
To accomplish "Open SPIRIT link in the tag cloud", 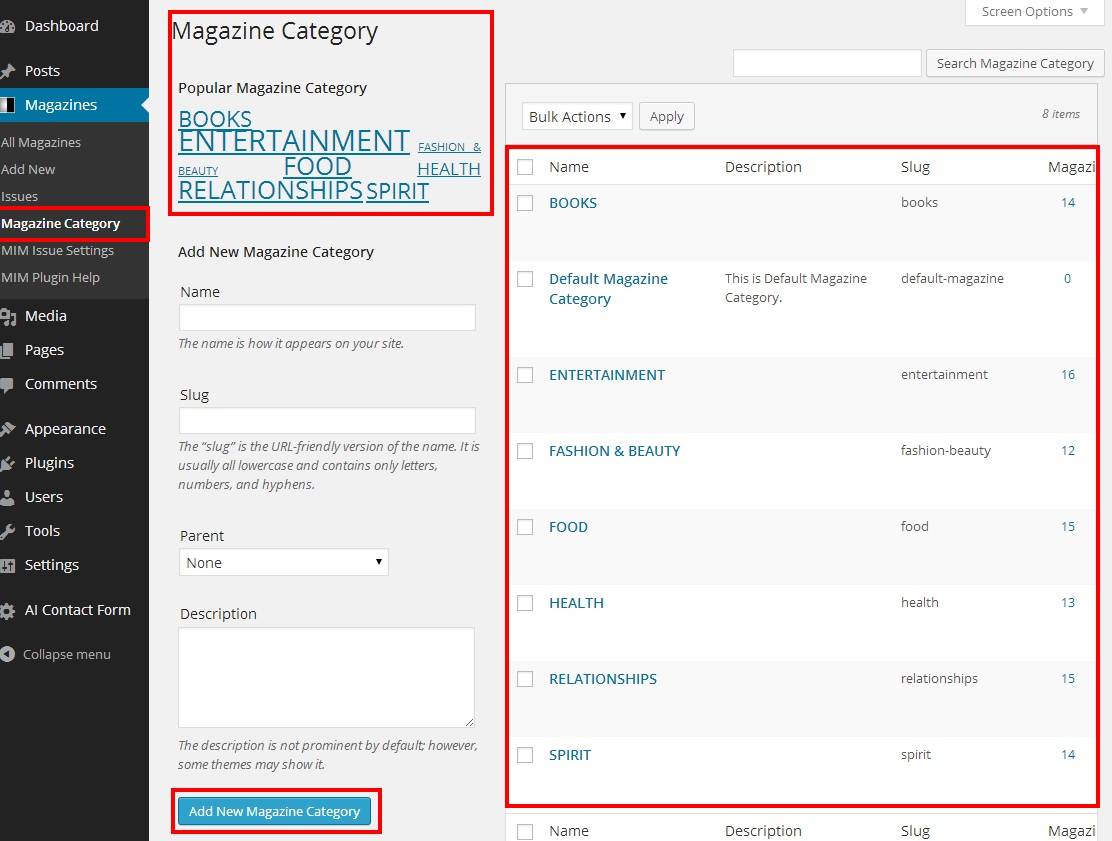I will pyautogui.click(x=397, y=191).
